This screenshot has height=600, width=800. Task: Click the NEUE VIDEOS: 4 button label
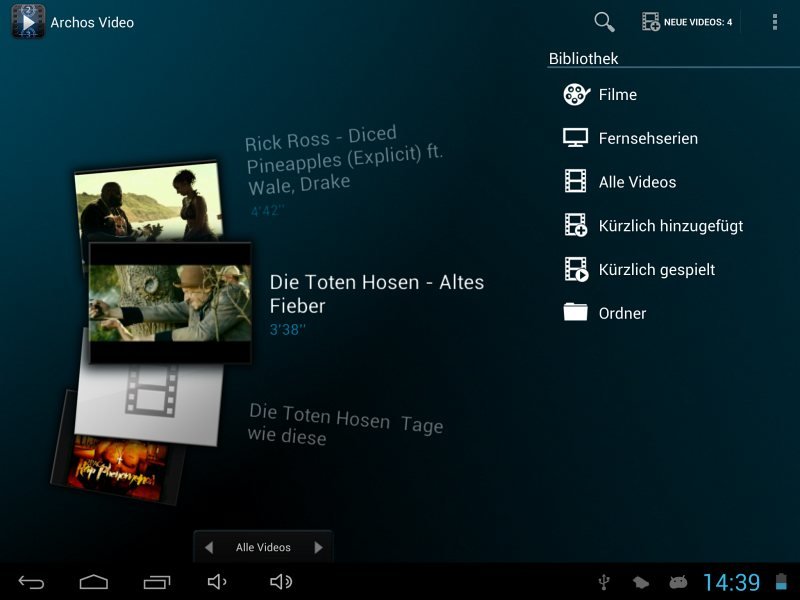point(697,22)
